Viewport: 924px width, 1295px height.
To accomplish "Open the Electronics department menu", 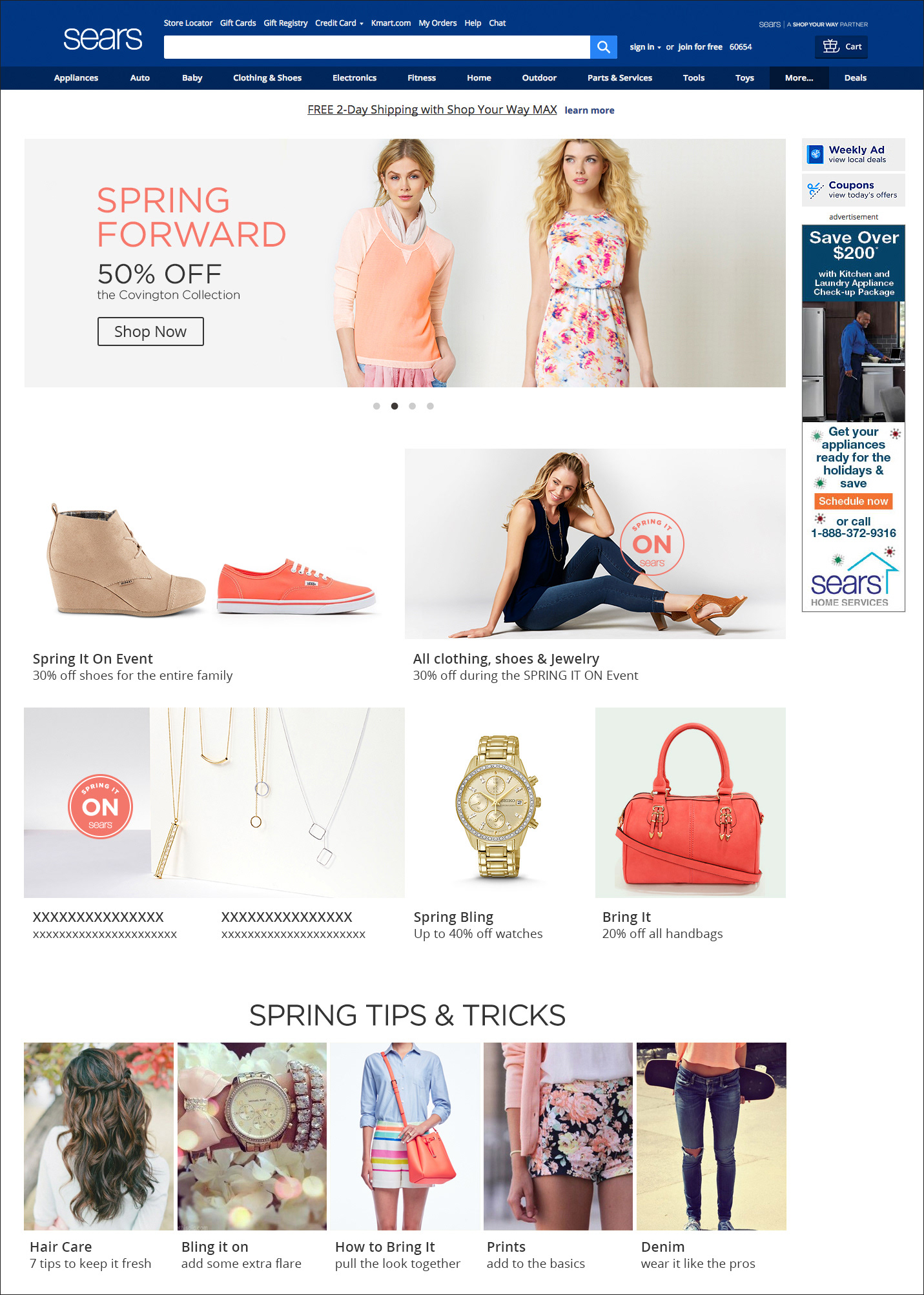I will (354, 77).
